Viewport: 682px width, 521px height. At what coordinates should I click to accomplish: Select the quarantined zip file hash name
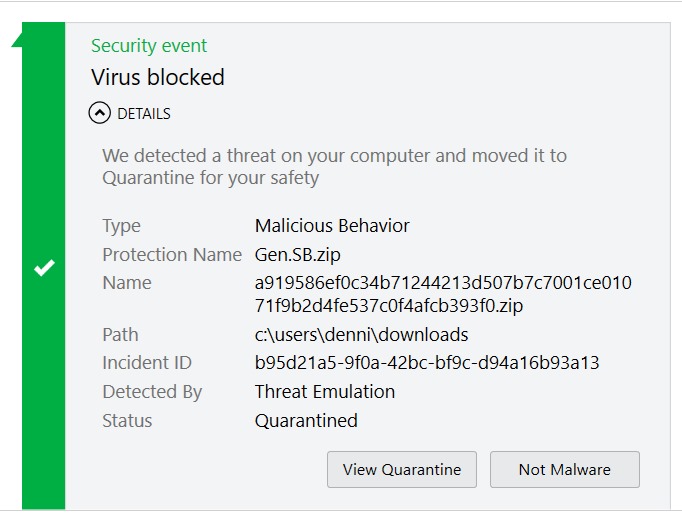point(443,294)
